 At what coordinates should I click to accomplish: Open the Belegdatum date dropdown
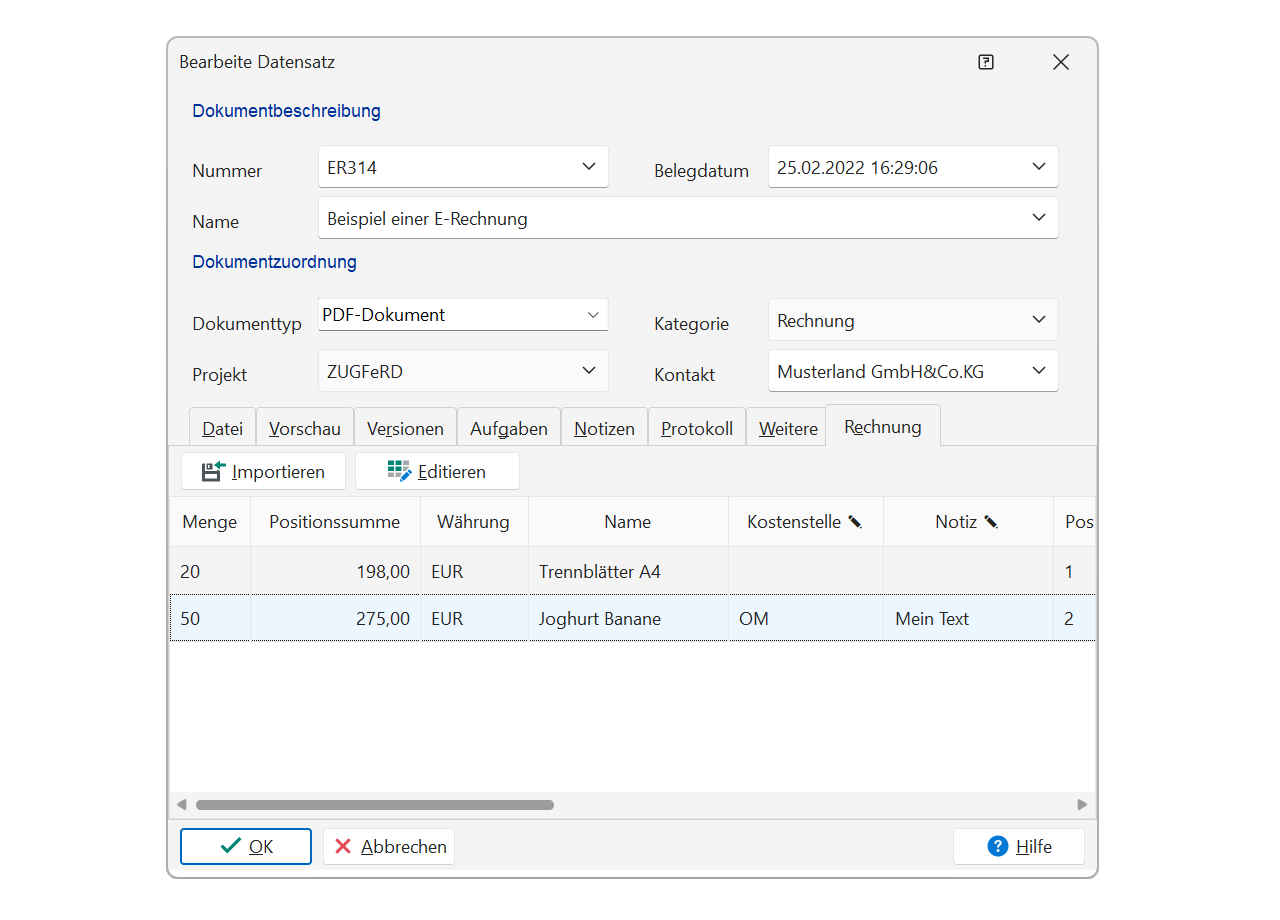pyautogui.click(x=1038, y=167)
